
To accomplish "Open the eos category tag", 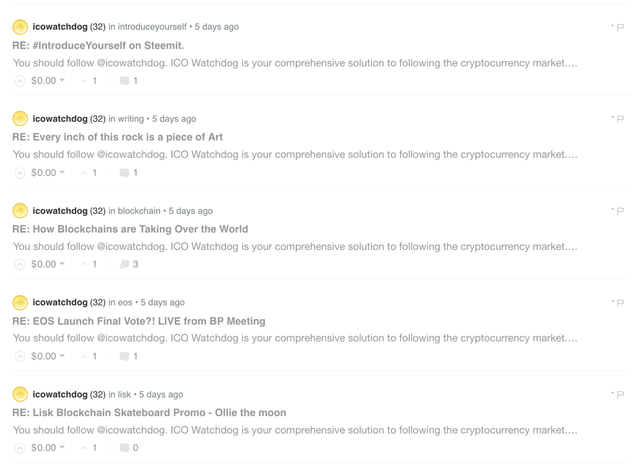I will pyautogui.click(x=127, y=303).
